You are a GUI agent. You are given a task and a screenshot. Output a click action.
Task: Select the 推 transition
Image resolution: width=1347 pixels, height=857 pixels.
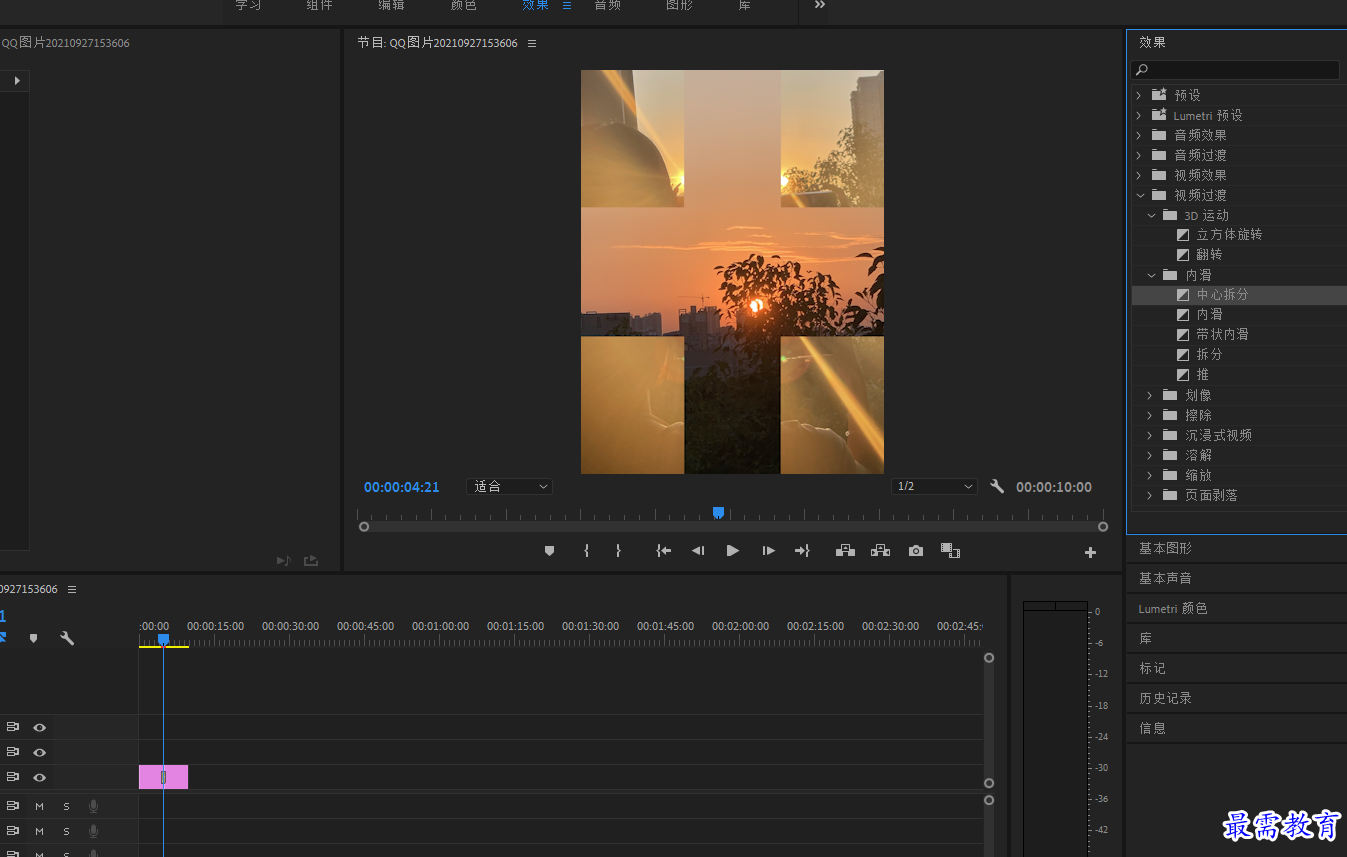coord(1203,375)
